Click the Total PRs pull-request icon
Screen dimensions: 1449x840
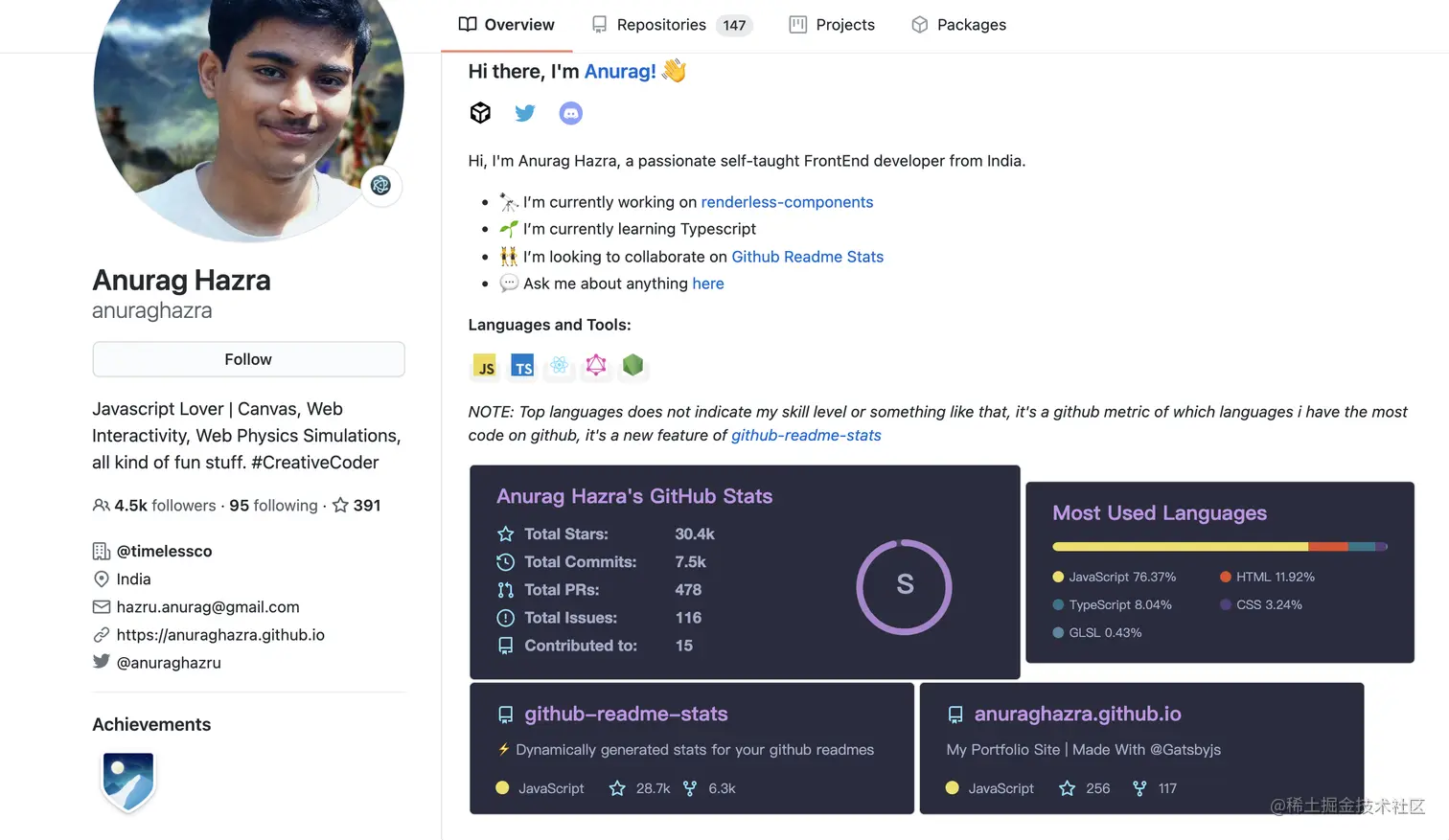pyautogui.click(x=506, y=590)
